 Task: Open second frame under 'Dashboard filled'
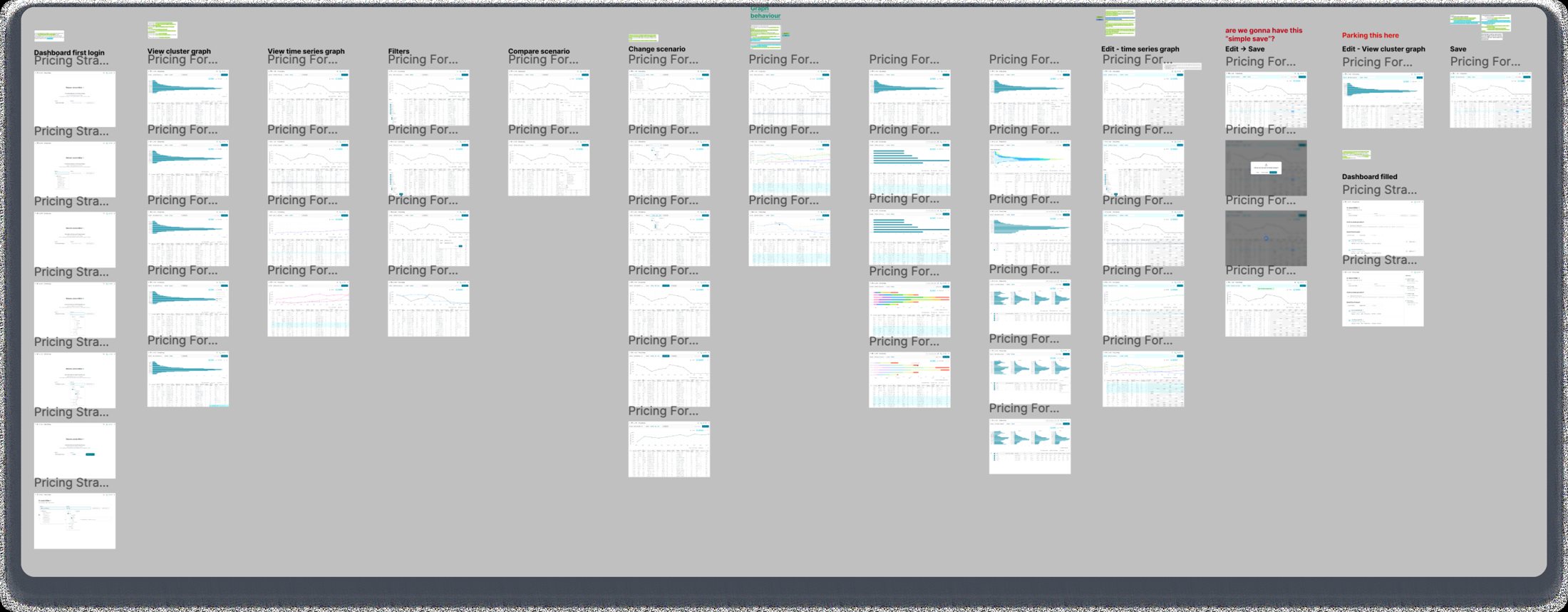click(1383, 298)
